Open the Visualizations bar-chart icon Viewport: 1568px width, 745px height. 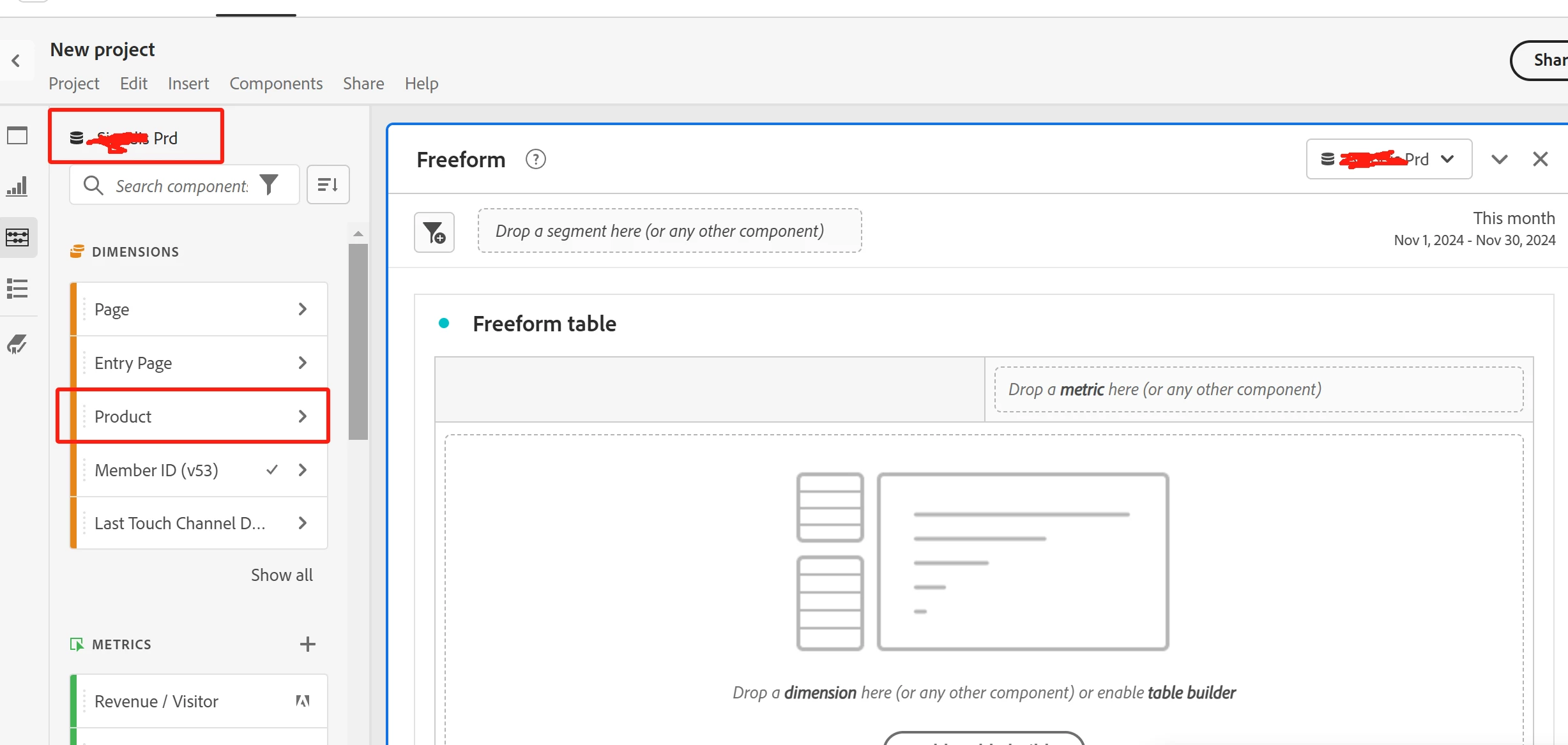click(17, 186)
